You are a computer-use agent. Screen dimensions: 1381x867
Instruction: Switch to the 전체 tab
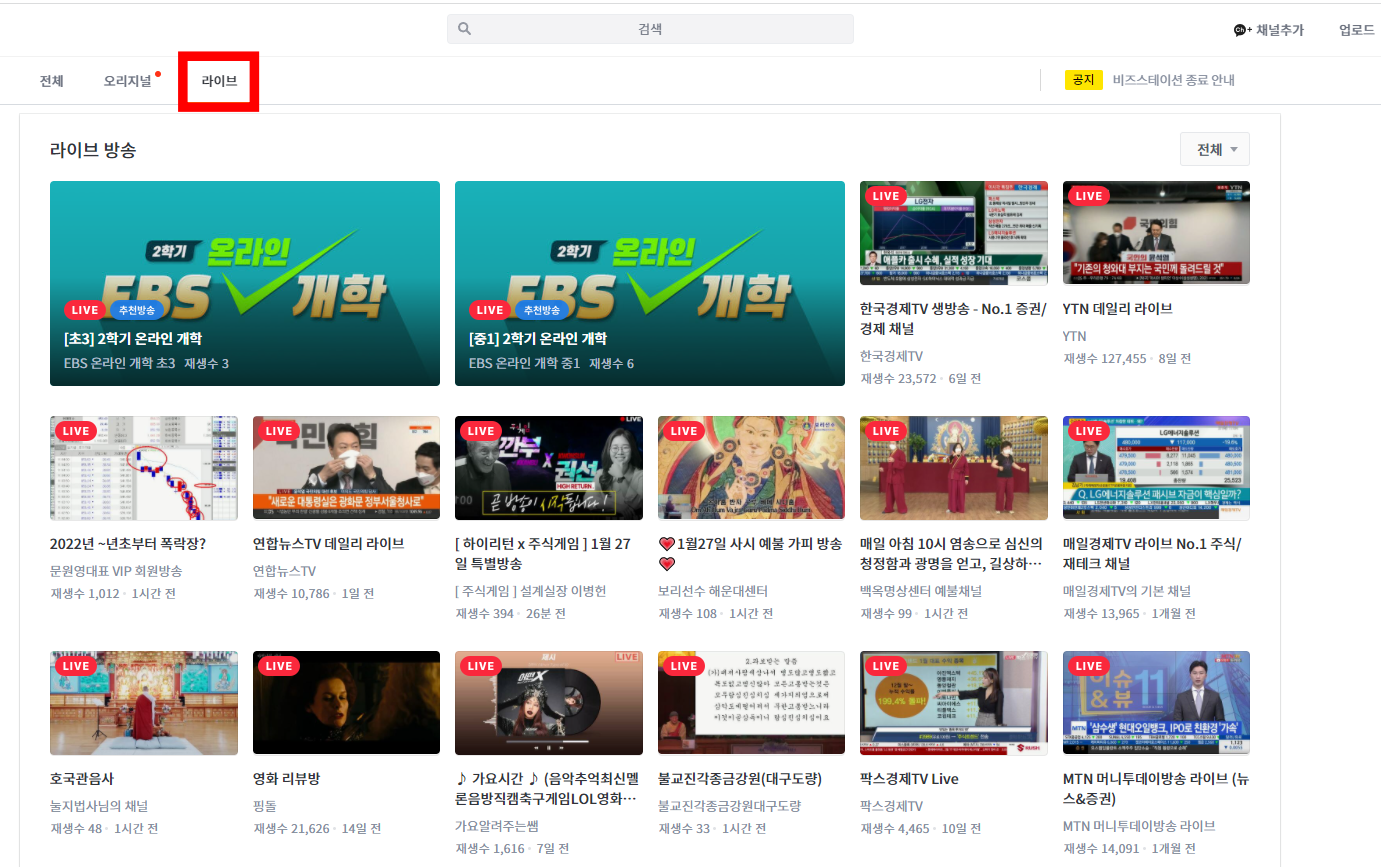[x=52, y=81]
